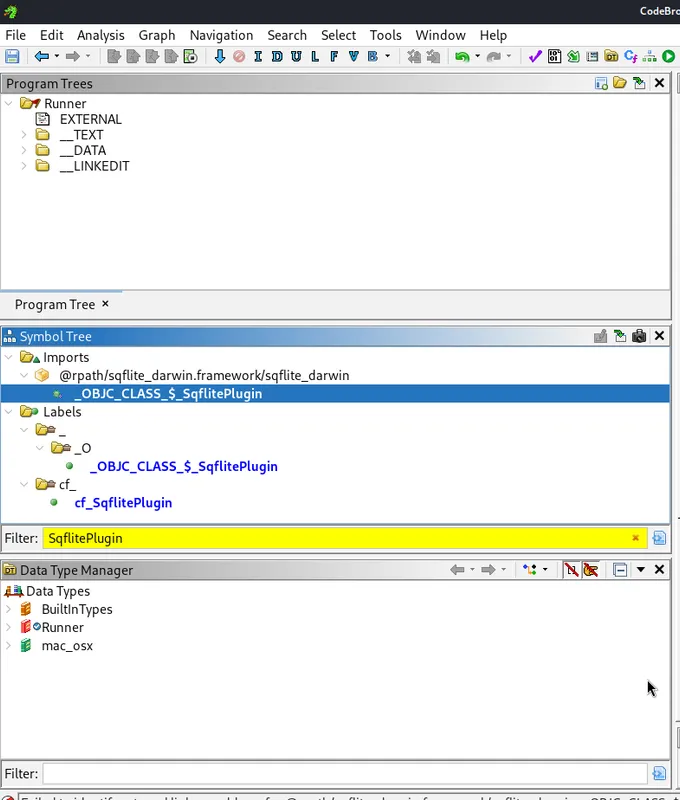This screenshot has height=800, width=680.
Task: Open the undo history dropdown arrow
Action: [x=477, y=56]
